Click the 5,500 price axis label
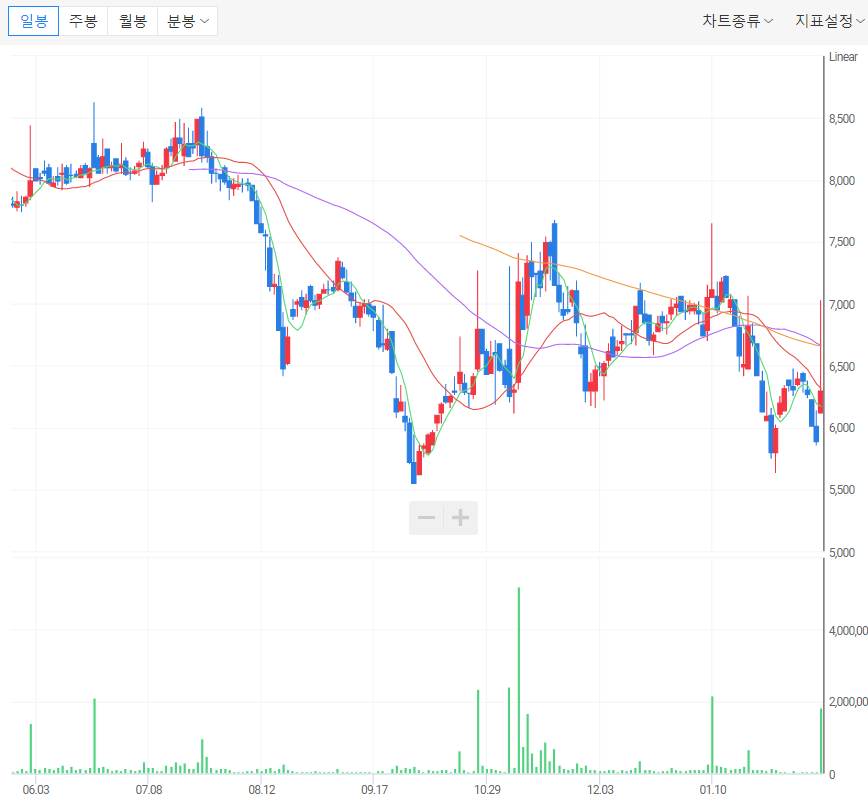This screenshot has width=868, height=802. pos(841,490)
